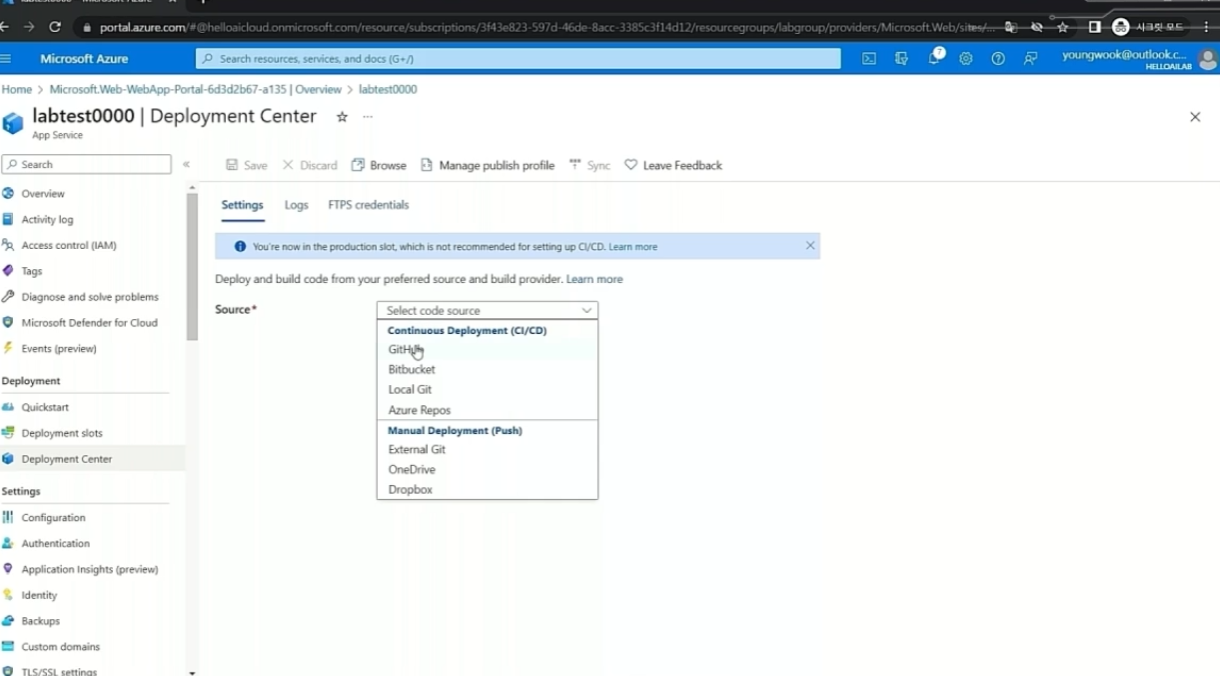Open portal settings gear icon
Viewport: 1220px width, 676px height.
tap(966, 59)
